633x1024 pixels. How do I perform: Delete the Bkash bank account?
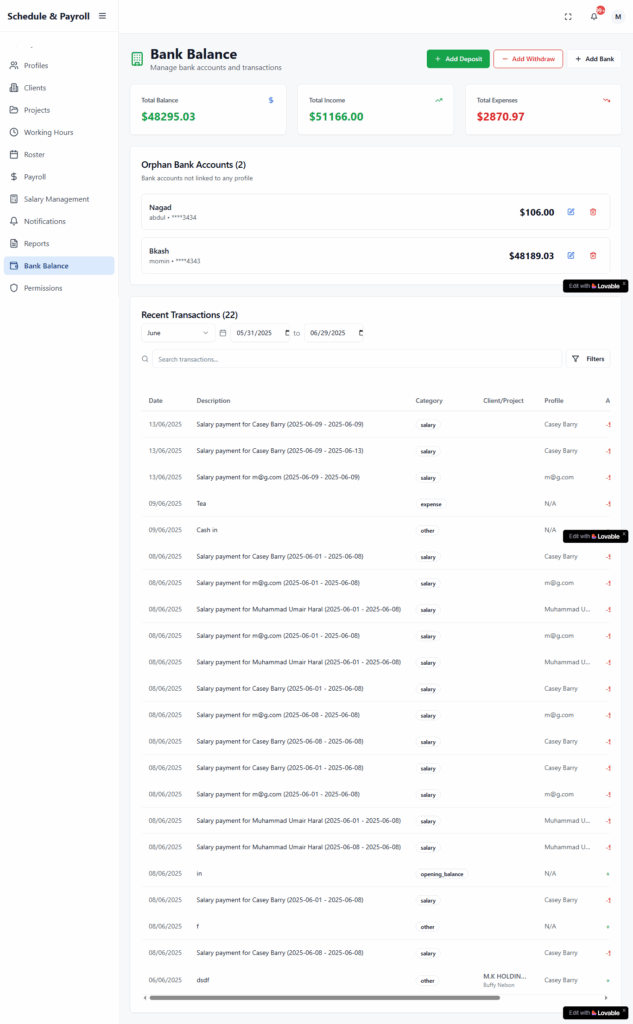pos(593,255)
